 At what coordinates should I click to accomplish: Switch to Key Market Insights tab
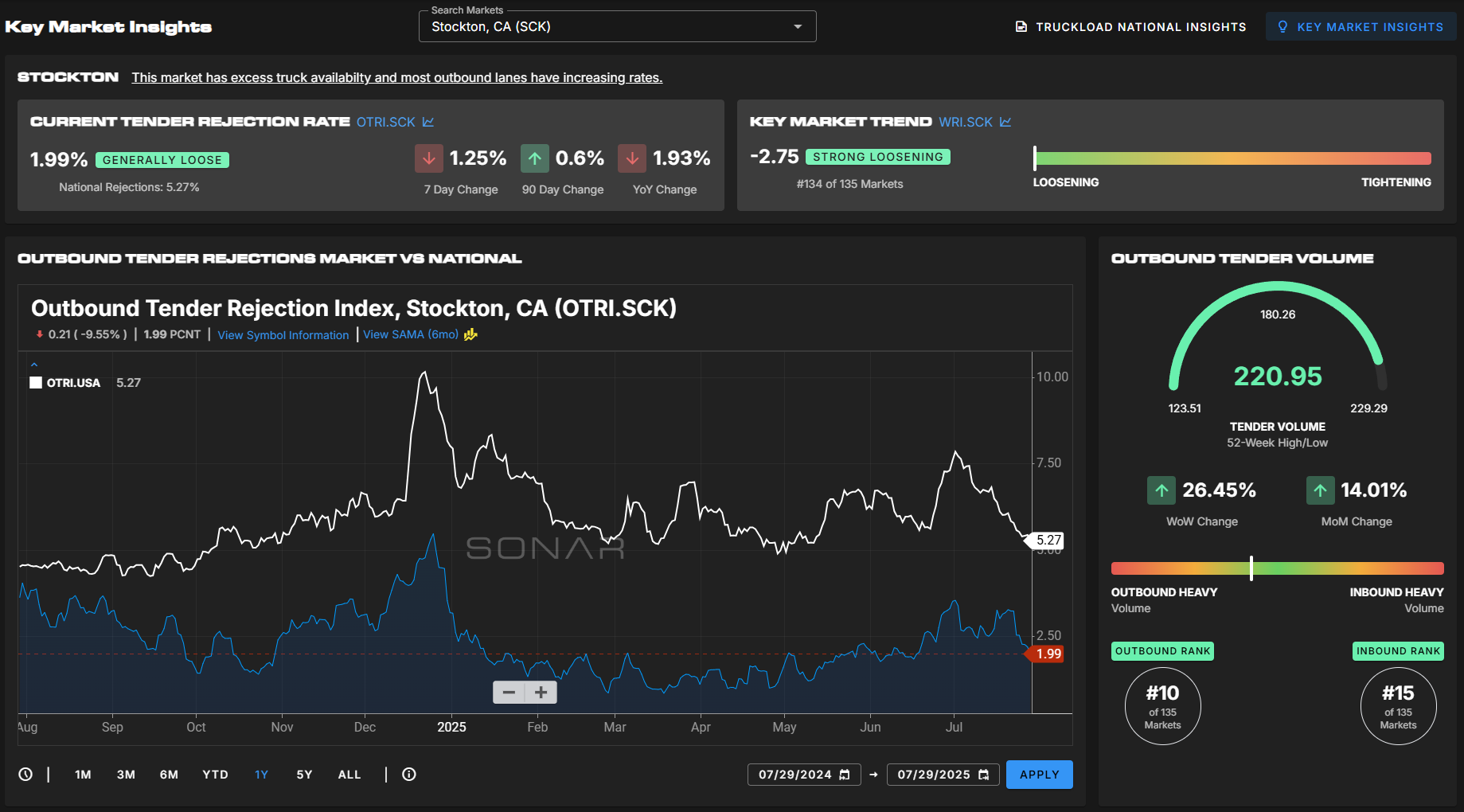(x=1361, y=27)
